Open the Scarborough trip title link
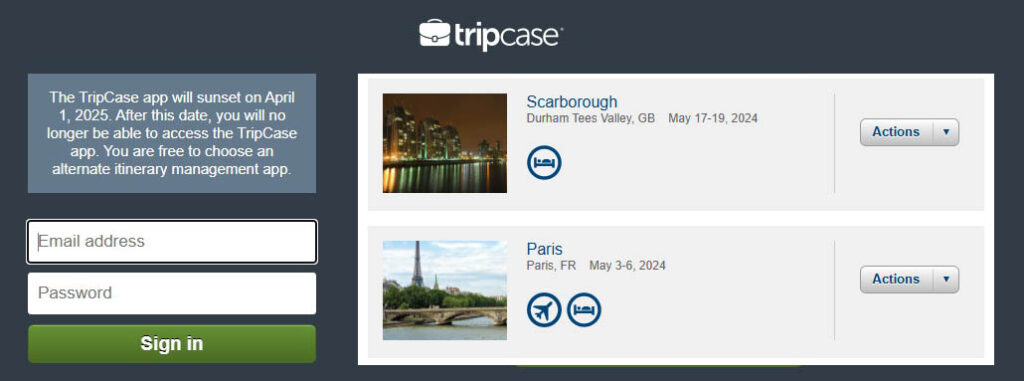Image resolution: width=1024 pixels, height=381 pixels. coord(571,102)
